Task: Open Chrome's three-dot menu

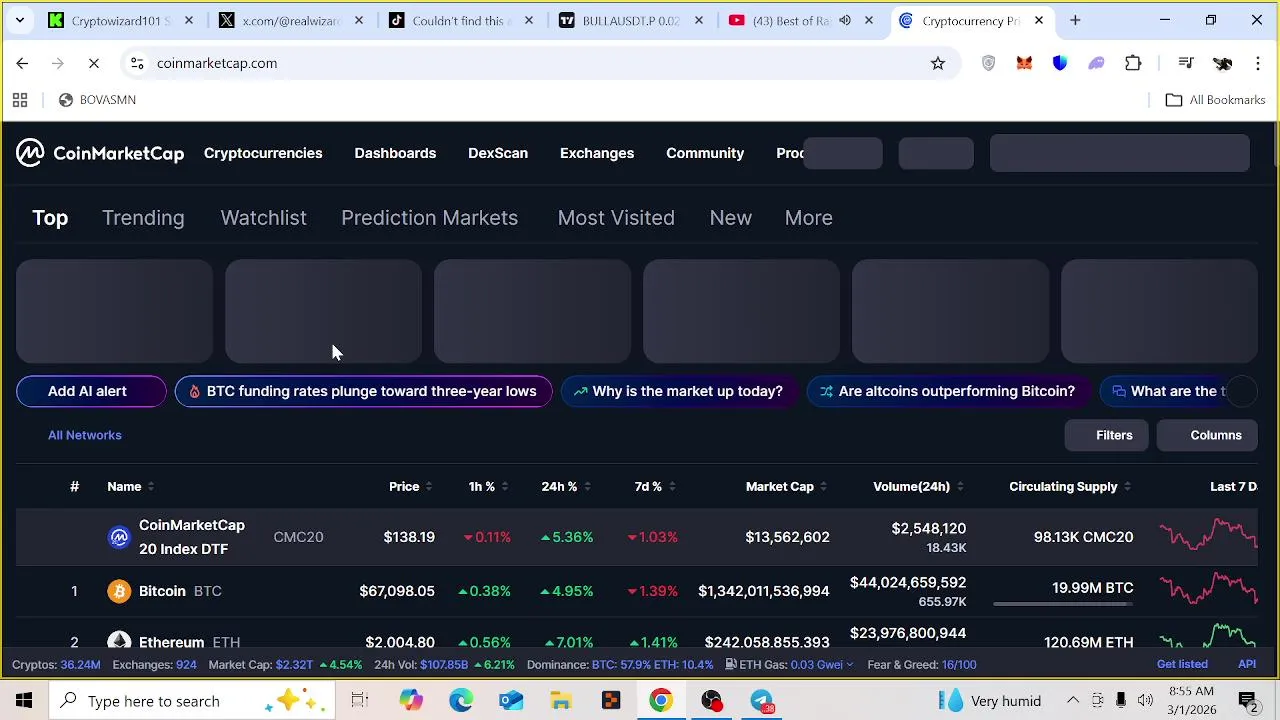Action: (x=1258, y=63)
